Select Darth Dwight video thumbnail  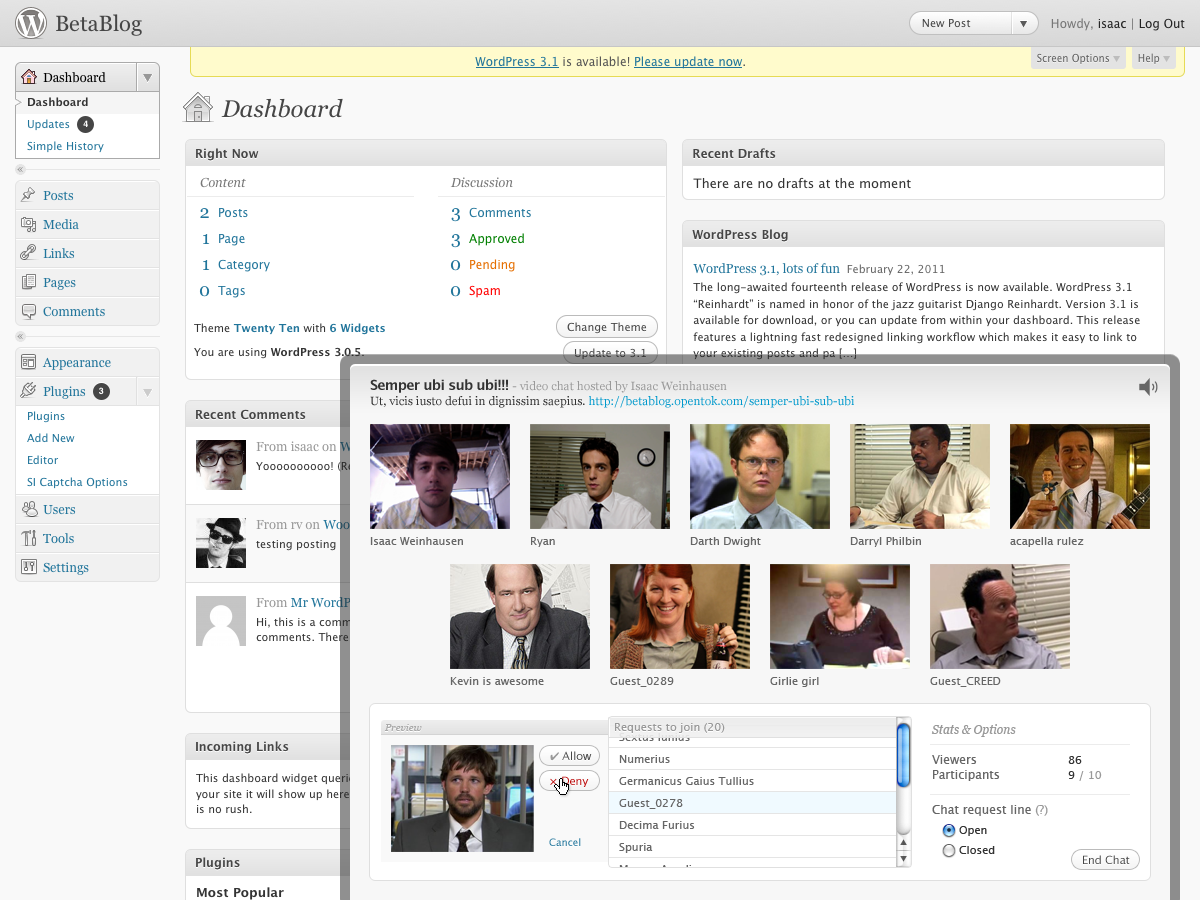tap(760, 476)
